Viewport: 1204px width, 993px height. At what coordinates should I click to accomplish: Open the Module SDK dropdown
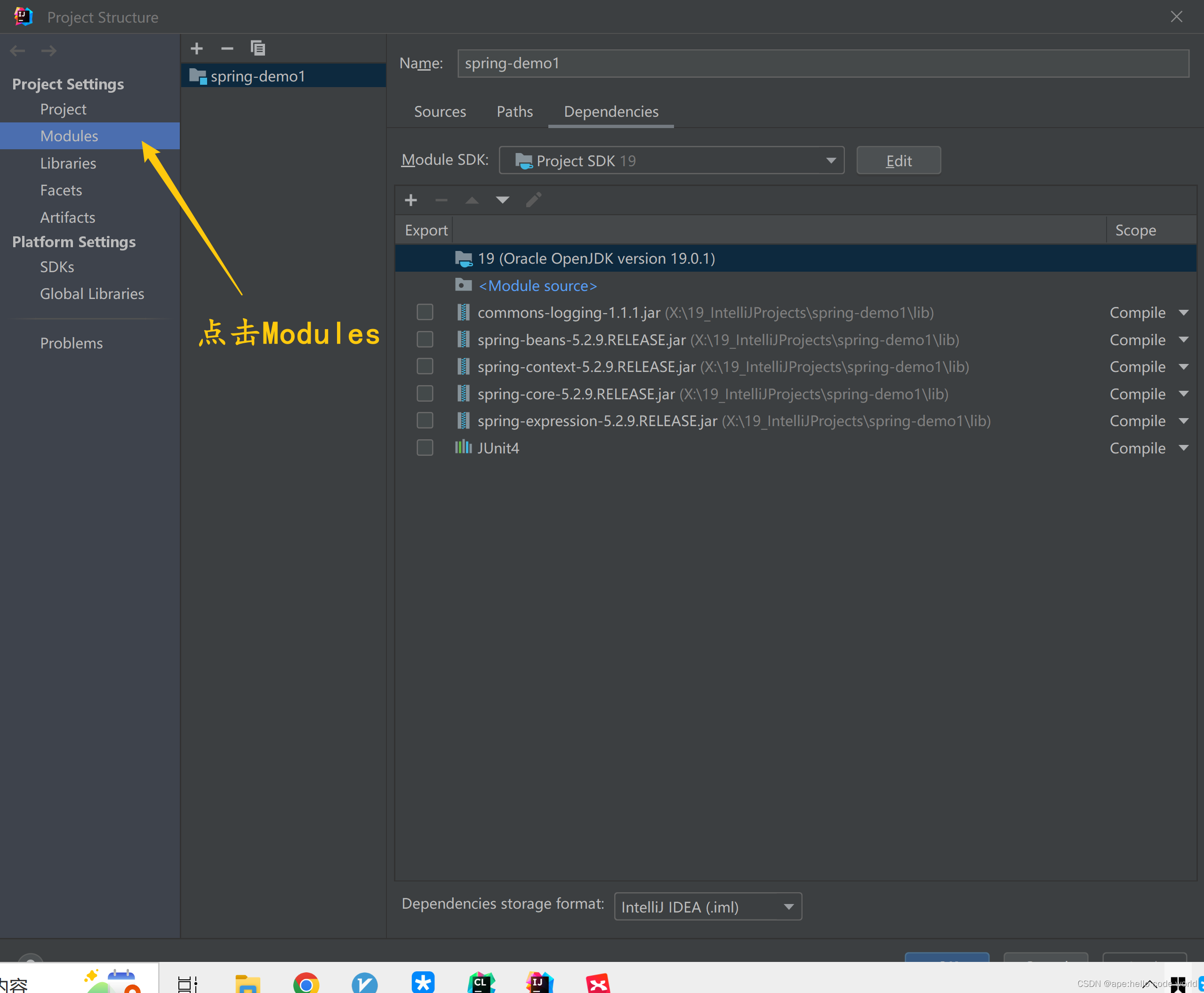[671, 161]
